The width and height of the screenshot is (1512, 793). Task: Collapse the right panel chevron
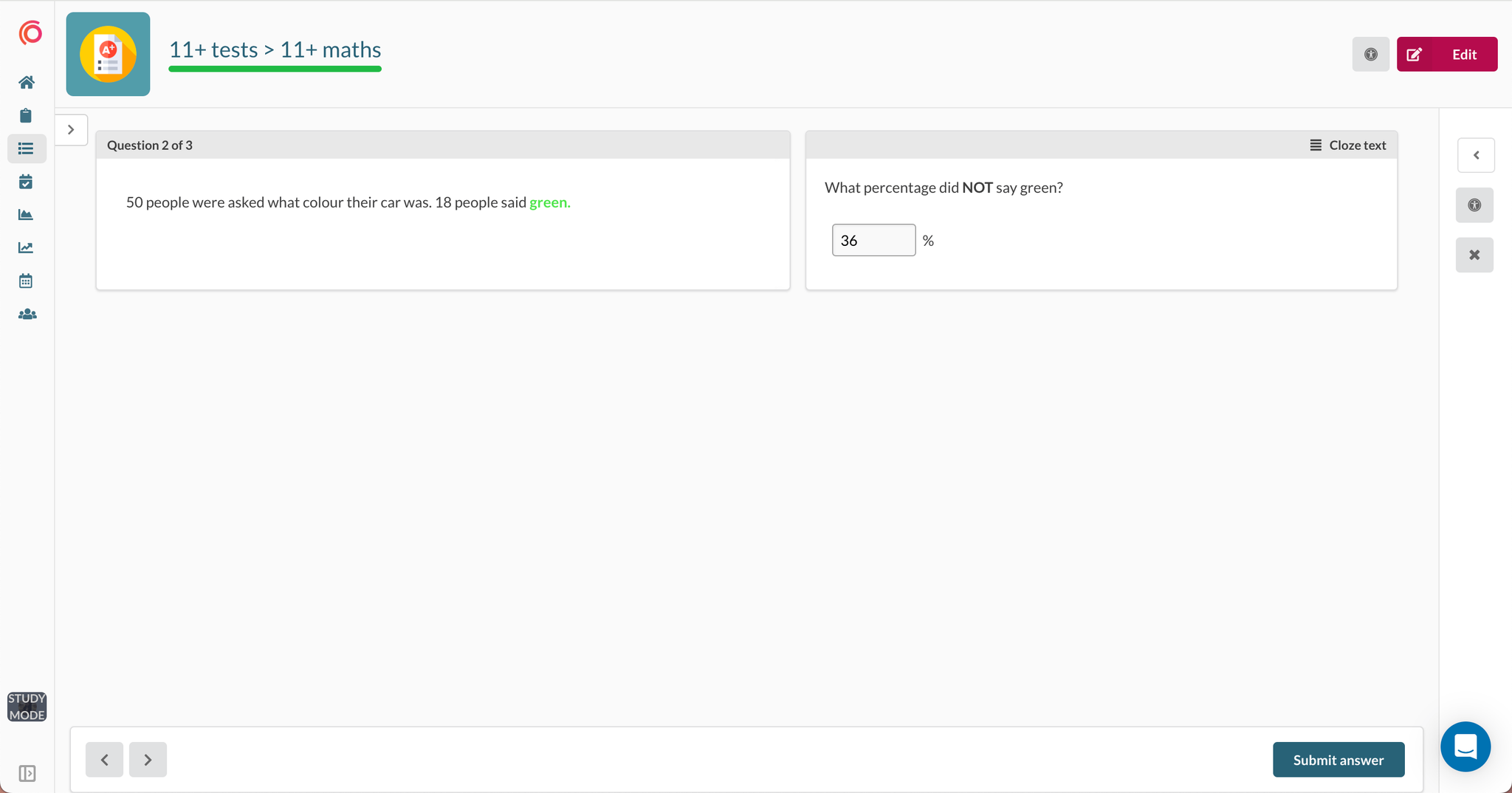click(x=1476, y=155)
